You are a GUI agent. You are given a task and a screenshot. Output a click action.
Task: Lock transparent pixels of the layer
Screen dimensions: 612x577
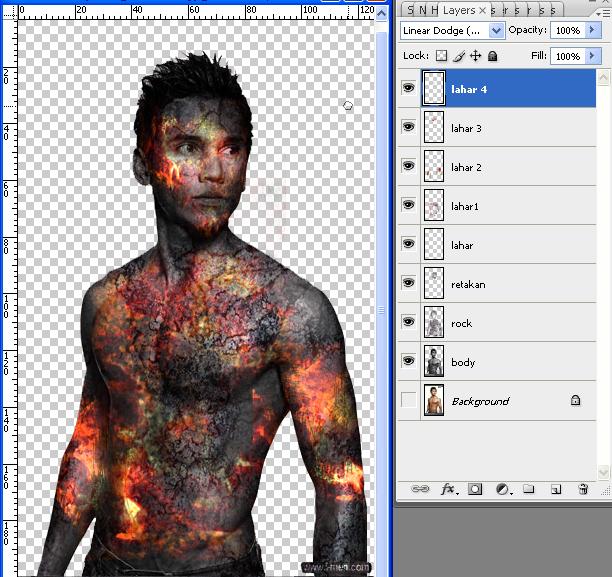coord(441,56)
